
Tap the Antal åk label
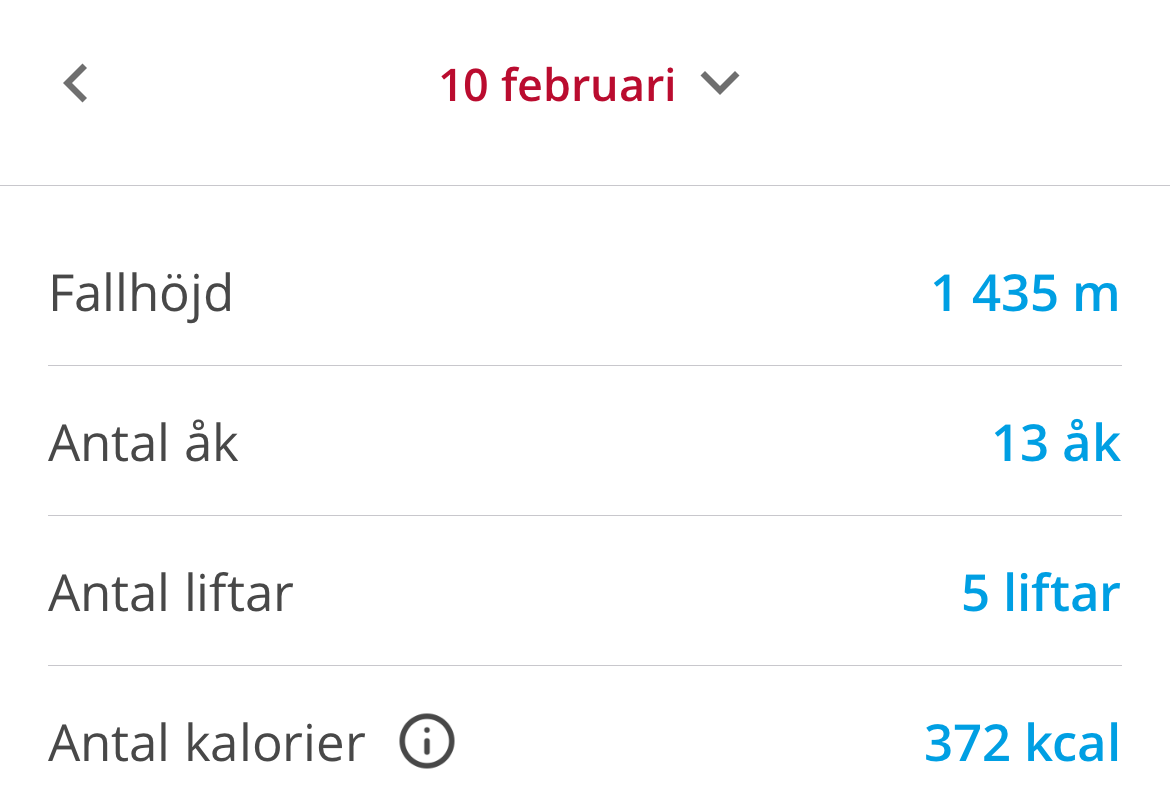(143, 443)
